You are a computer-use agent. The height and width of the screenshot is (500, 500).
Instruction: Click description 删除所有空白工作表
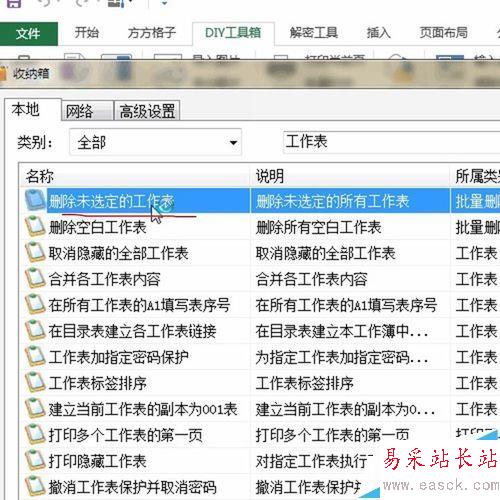point(318,228)
